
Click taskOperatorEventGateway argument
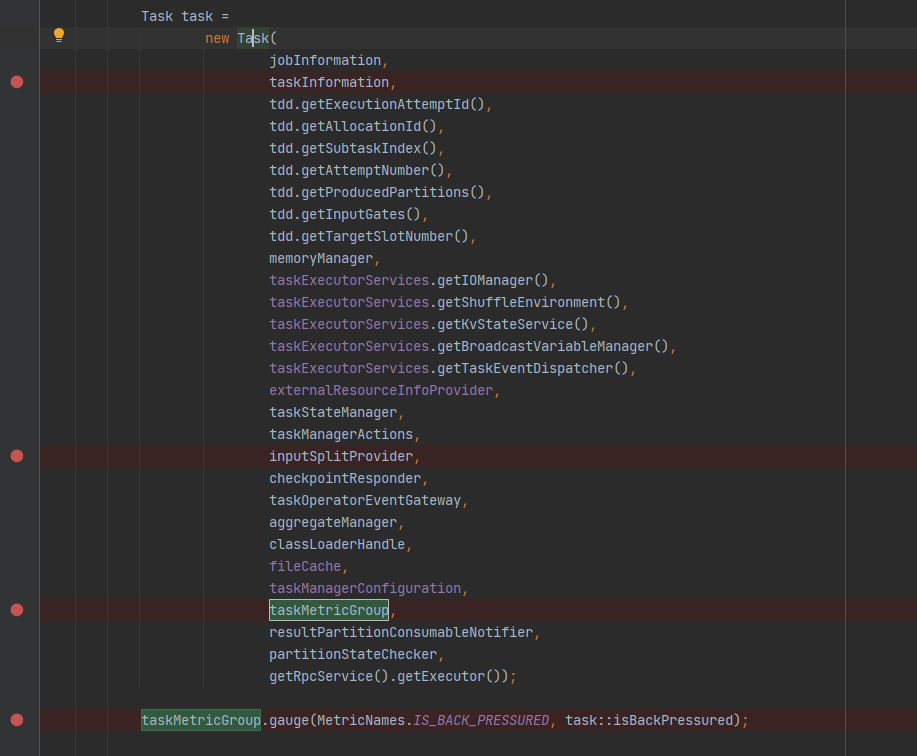tap(365, 500)
